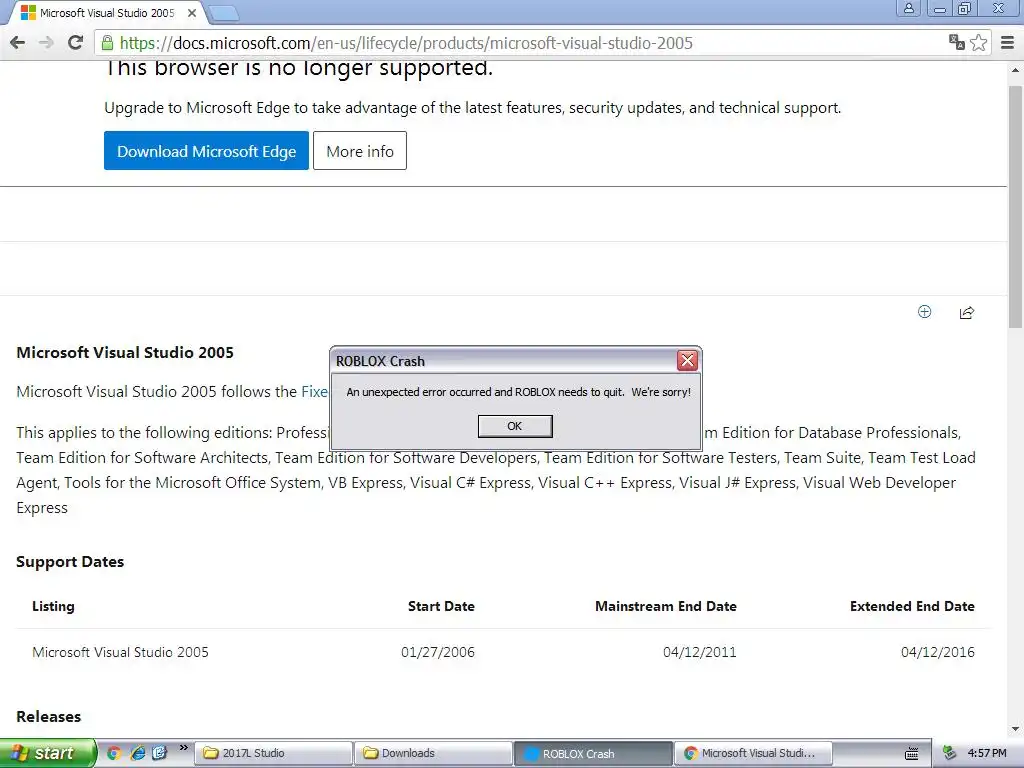Close the Microsoft Visual Studio 2005 tab
1024x768 pixels.
point(192,13)
